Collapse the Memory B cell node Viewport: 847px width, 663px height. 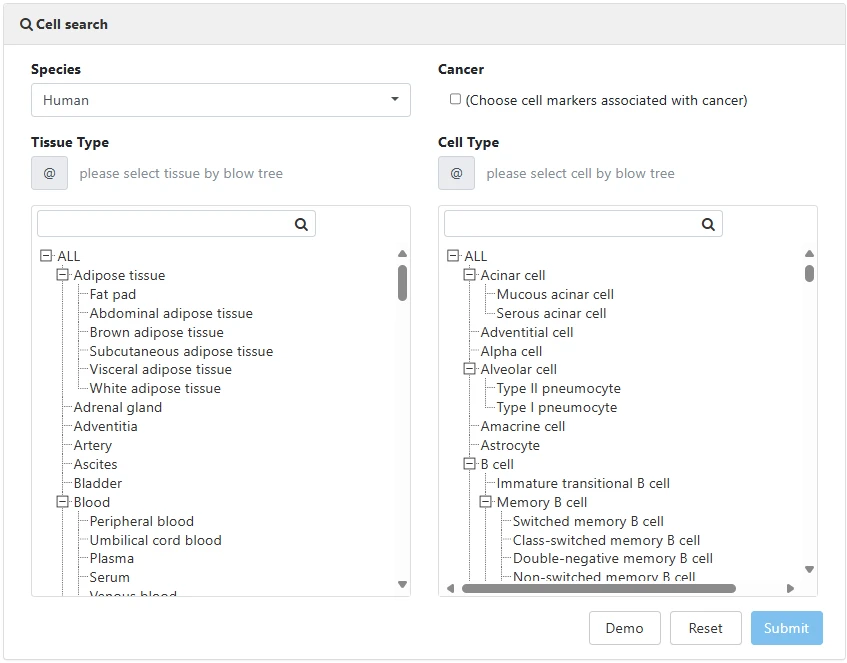(485, 502)
